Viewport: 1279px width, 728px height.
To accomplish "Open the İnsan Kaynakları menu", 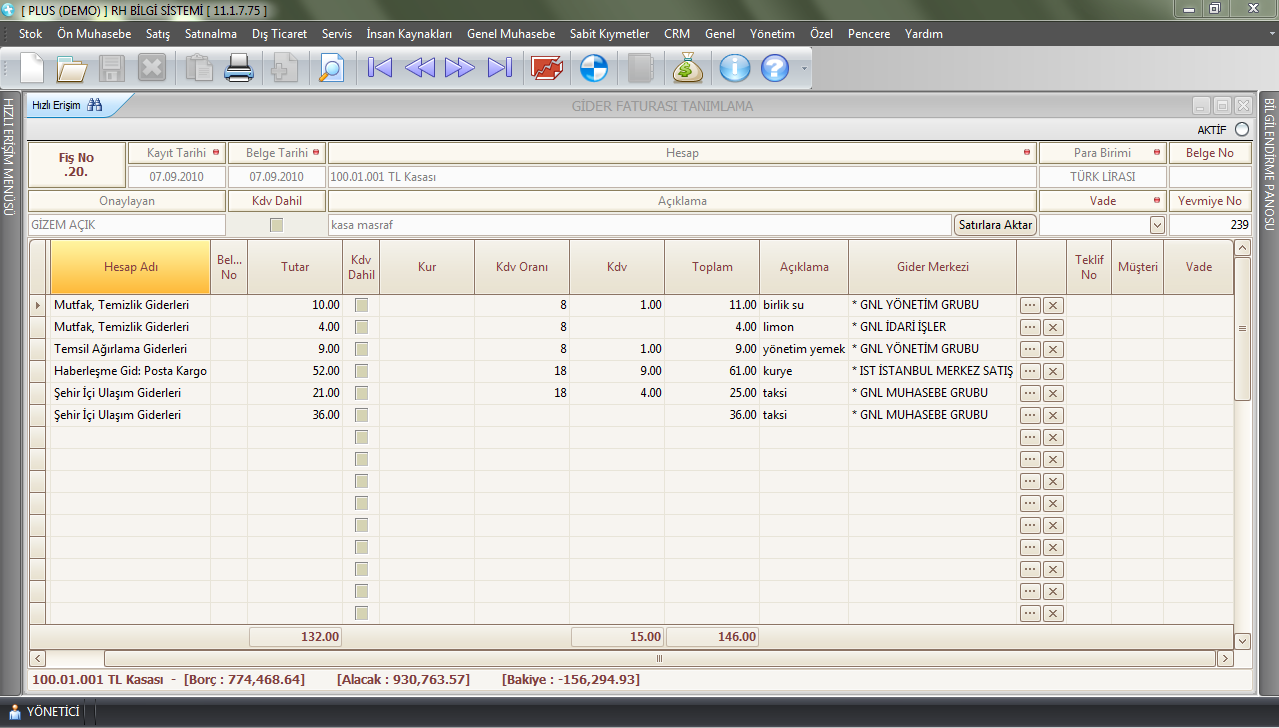I will (x=409, y=34).
